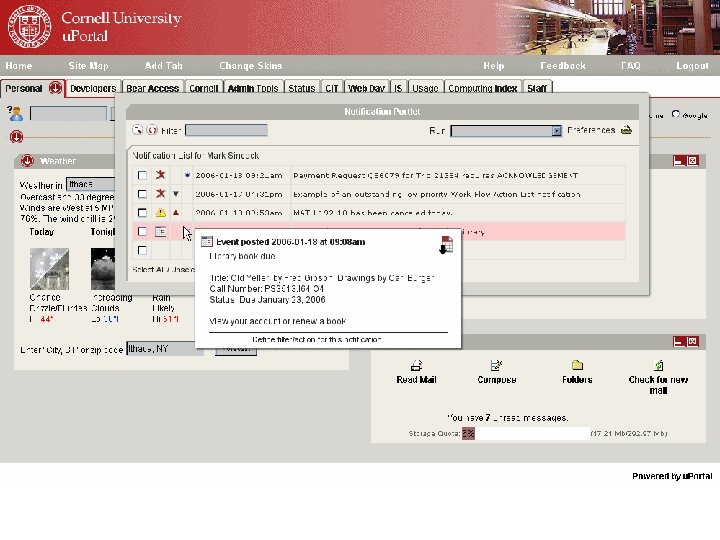Click the city or zip code input field
This screenshot has height=540, width=720.
165,349
